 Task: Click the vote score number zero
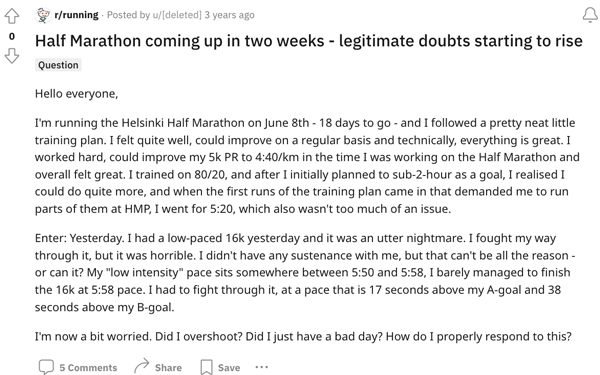point(12,36)
